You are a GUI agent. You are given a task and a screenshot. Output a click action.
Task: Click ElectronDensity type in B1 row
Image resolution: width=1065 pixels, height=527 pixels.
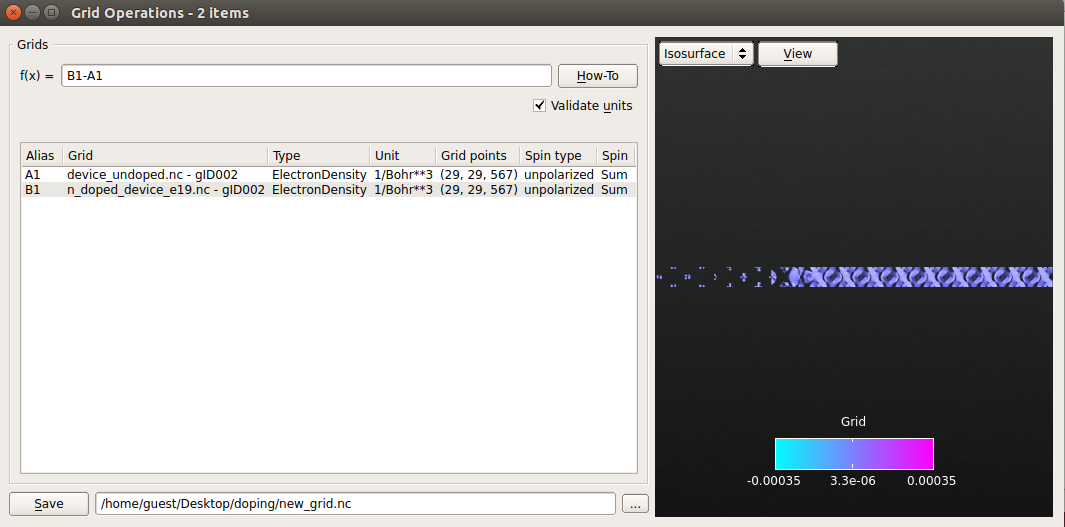(x=319, y=189)
